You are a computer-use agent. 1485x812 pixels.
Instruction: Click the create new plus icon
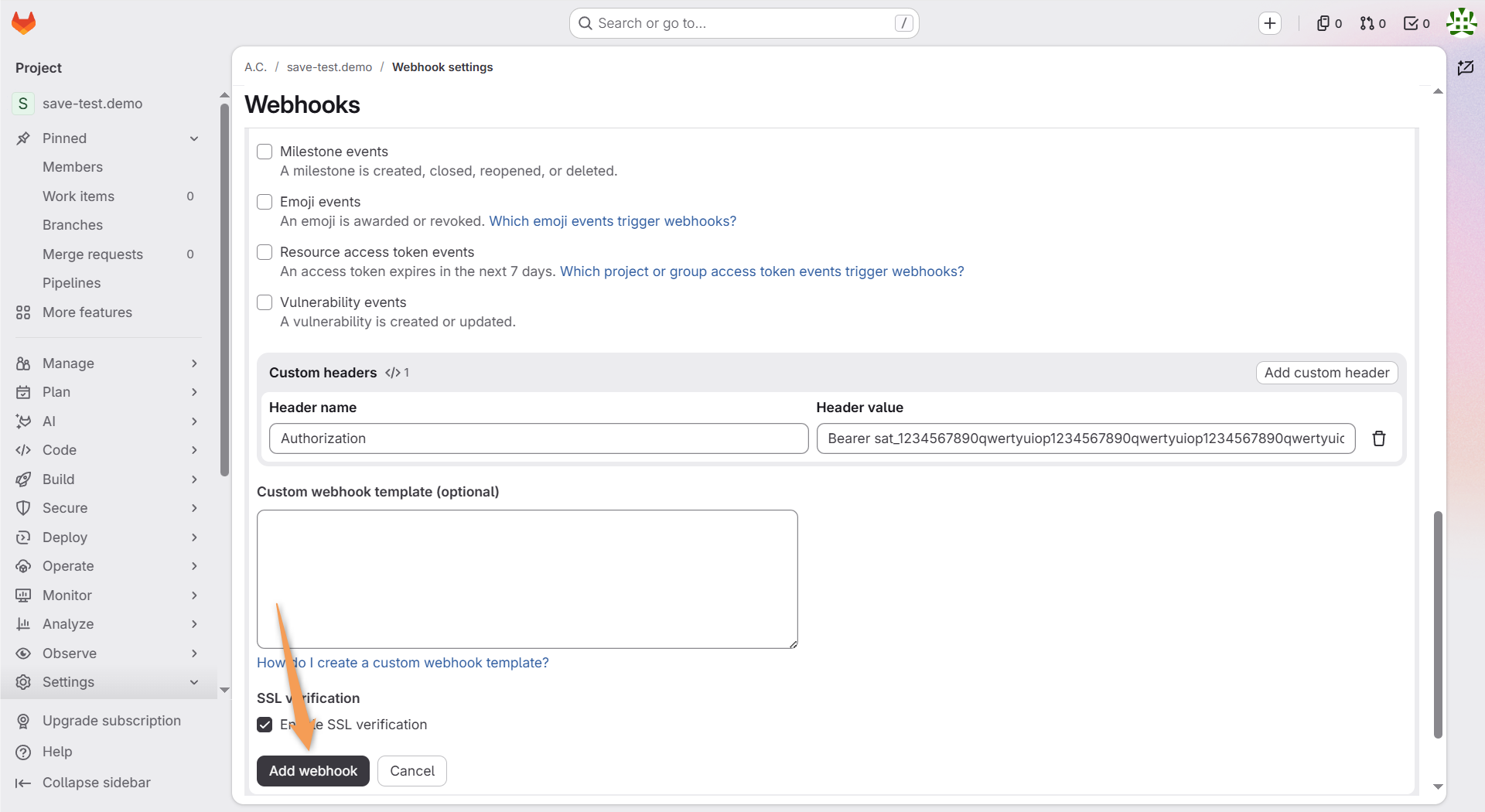pyautogui.click(x=1270, y=23)
